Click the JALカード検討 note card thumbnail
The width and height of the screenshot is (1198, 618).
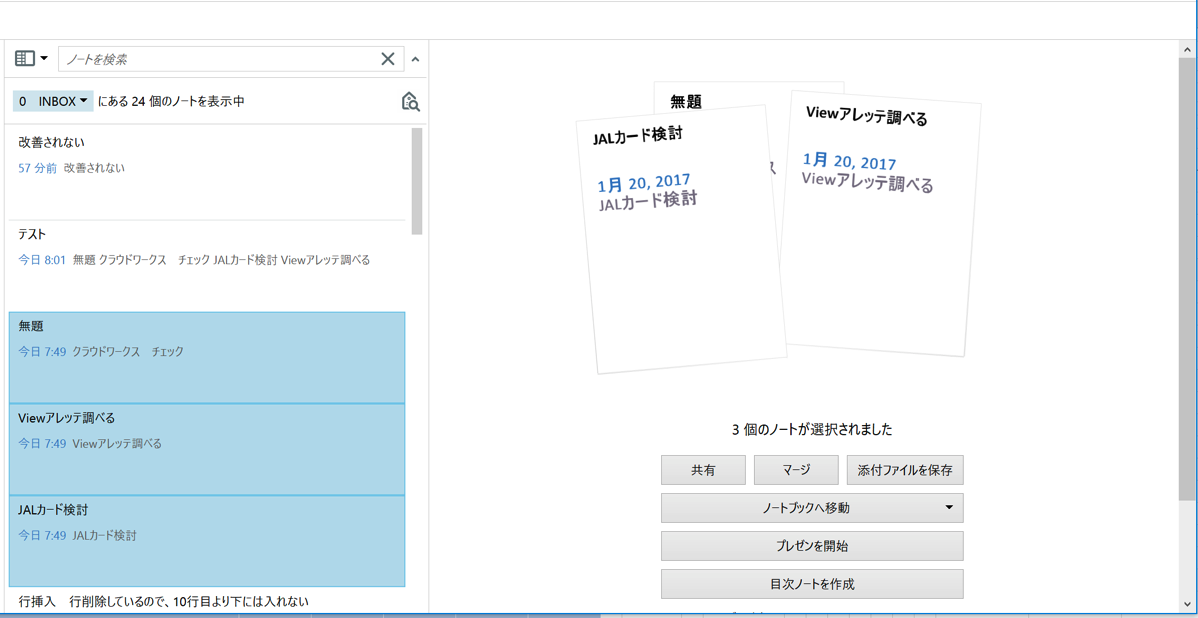[680, 241]
